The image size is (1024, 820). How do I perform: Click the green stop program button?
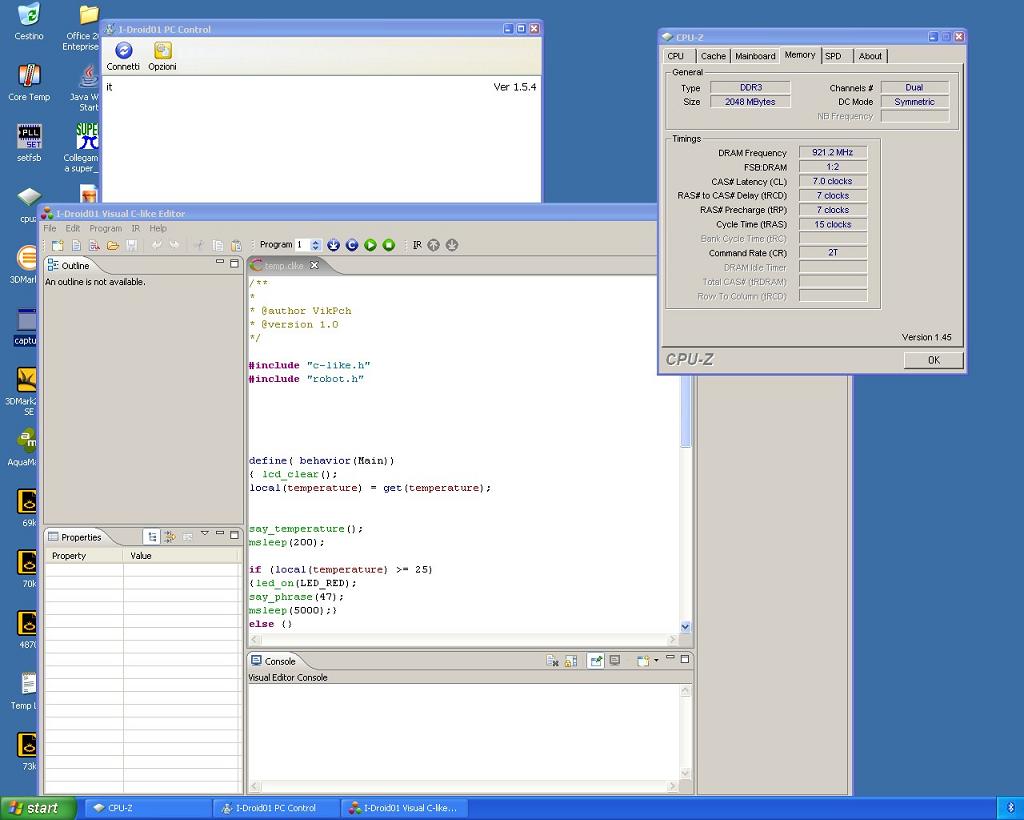coord(389,245)
